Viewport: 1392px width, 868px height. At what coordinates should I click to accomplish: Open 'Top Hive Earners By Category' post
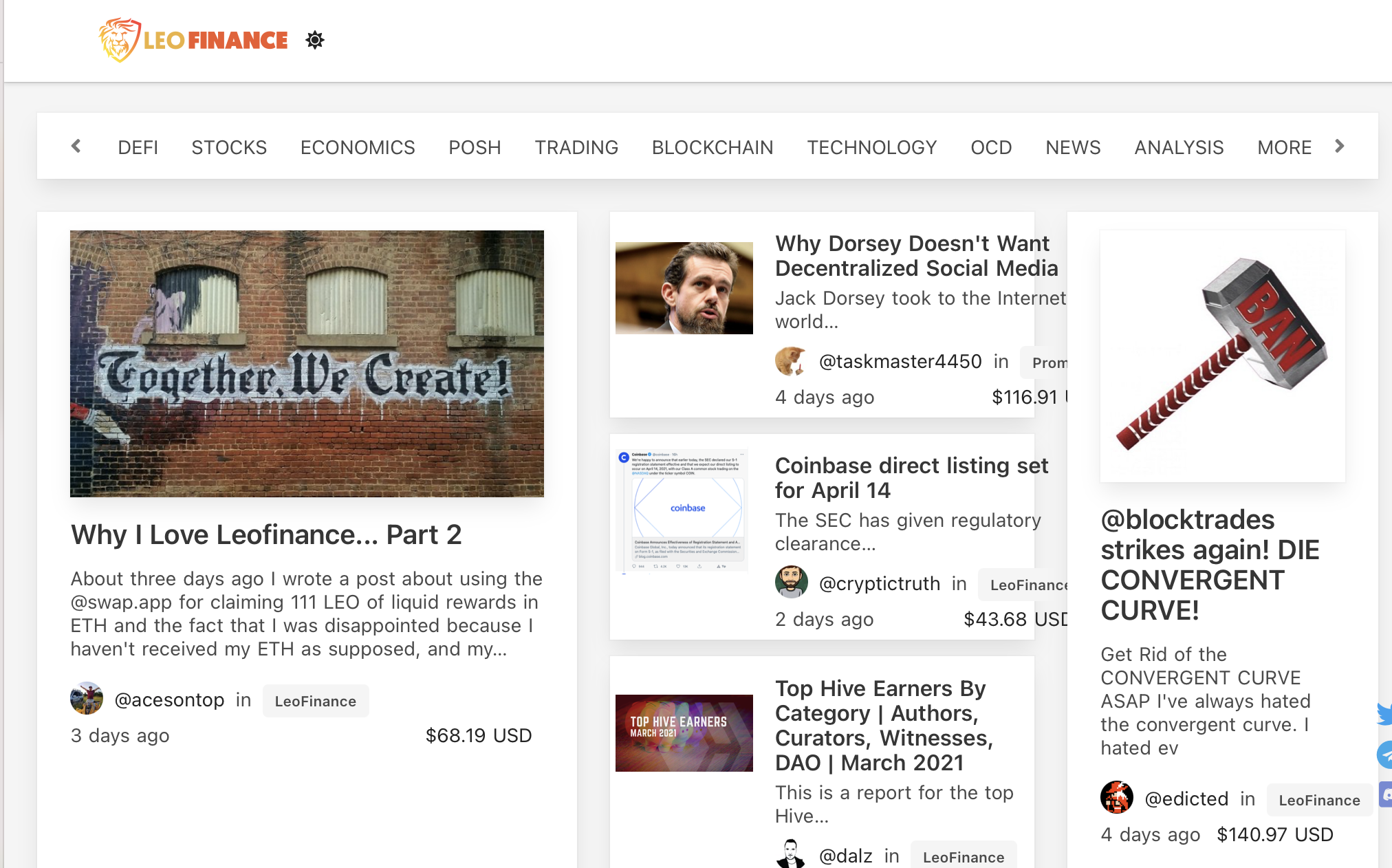point(884,725)
